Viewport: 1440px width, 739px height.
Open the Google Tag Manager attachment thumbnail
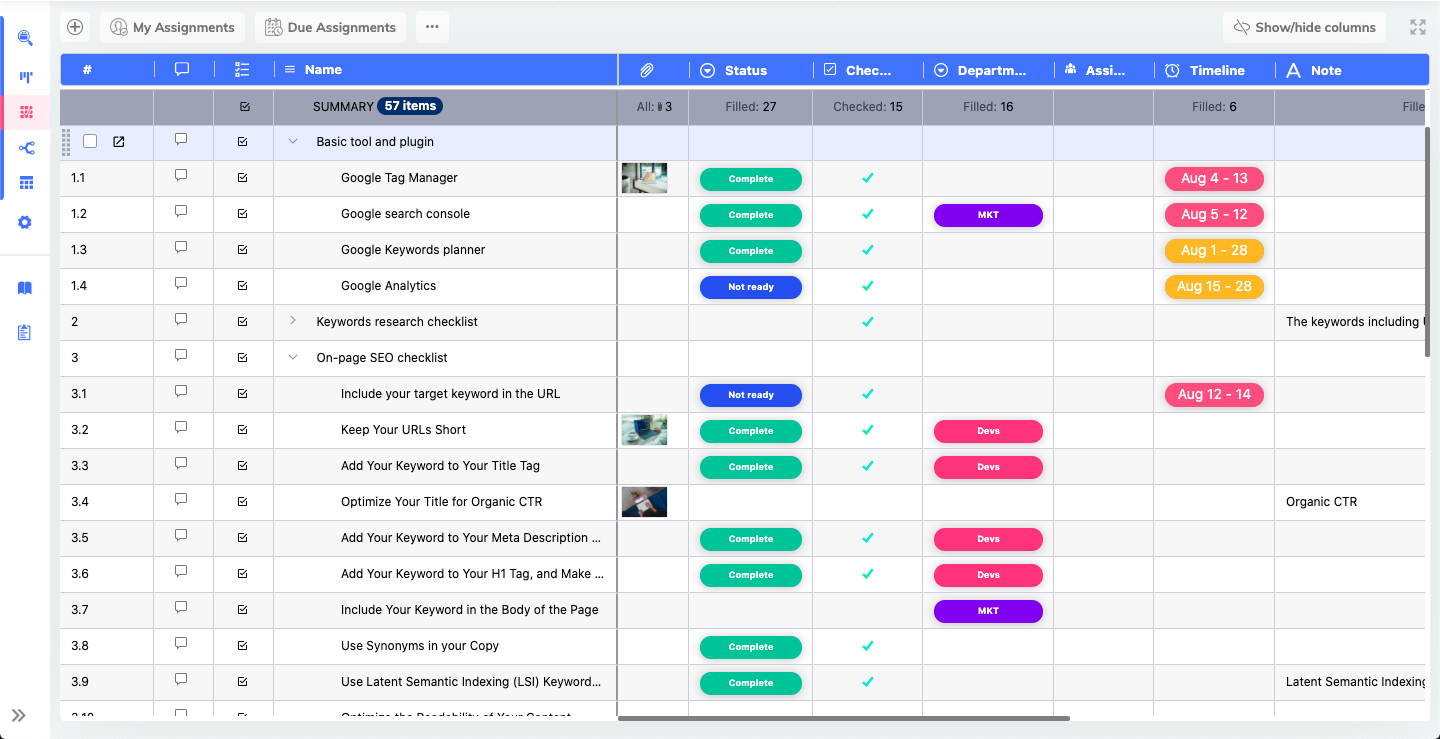coord(644,178)
